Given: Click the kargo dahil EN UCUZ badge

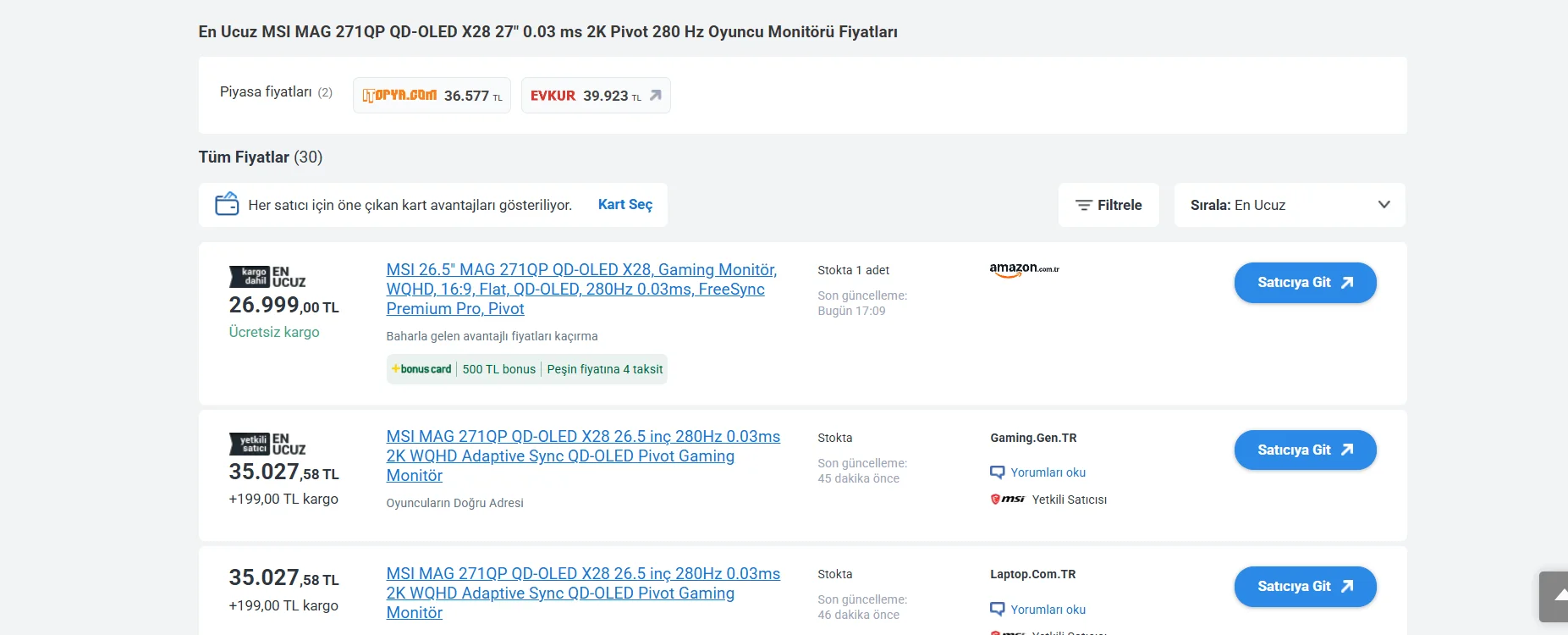Looking at the screenshot, I should coord(267,277).
